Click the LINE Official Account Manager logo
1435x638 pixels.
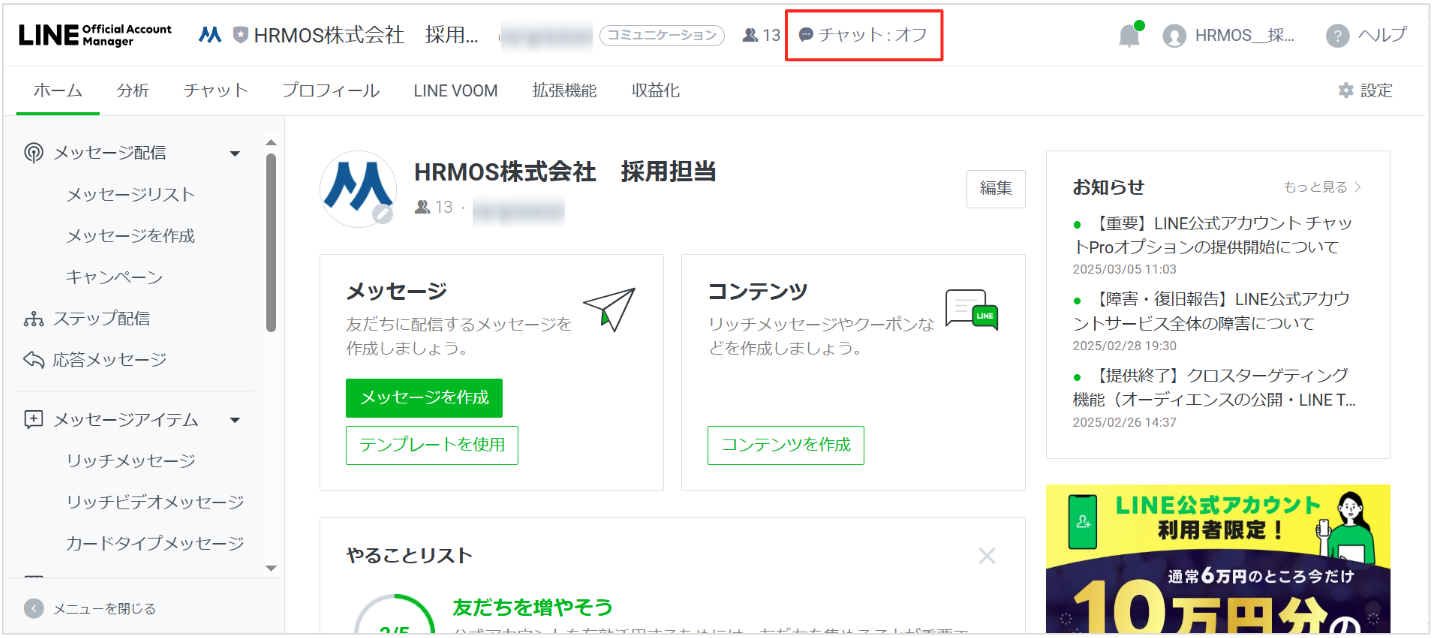[95, 35]
